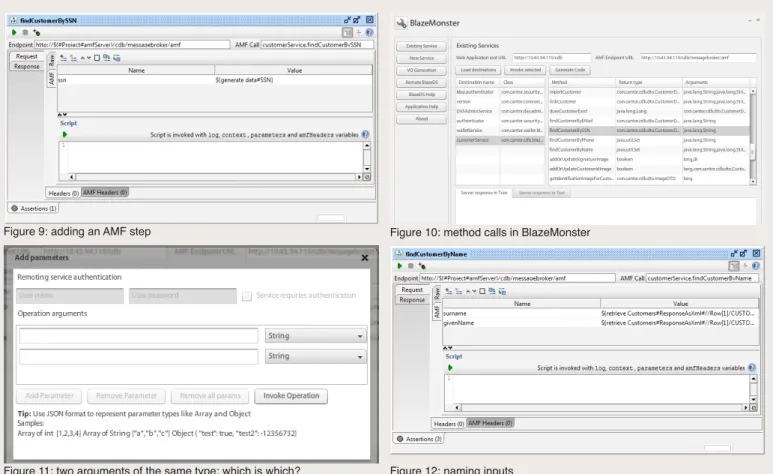Open Assertions (3) panel in findCustomerByName

point(419,438)
